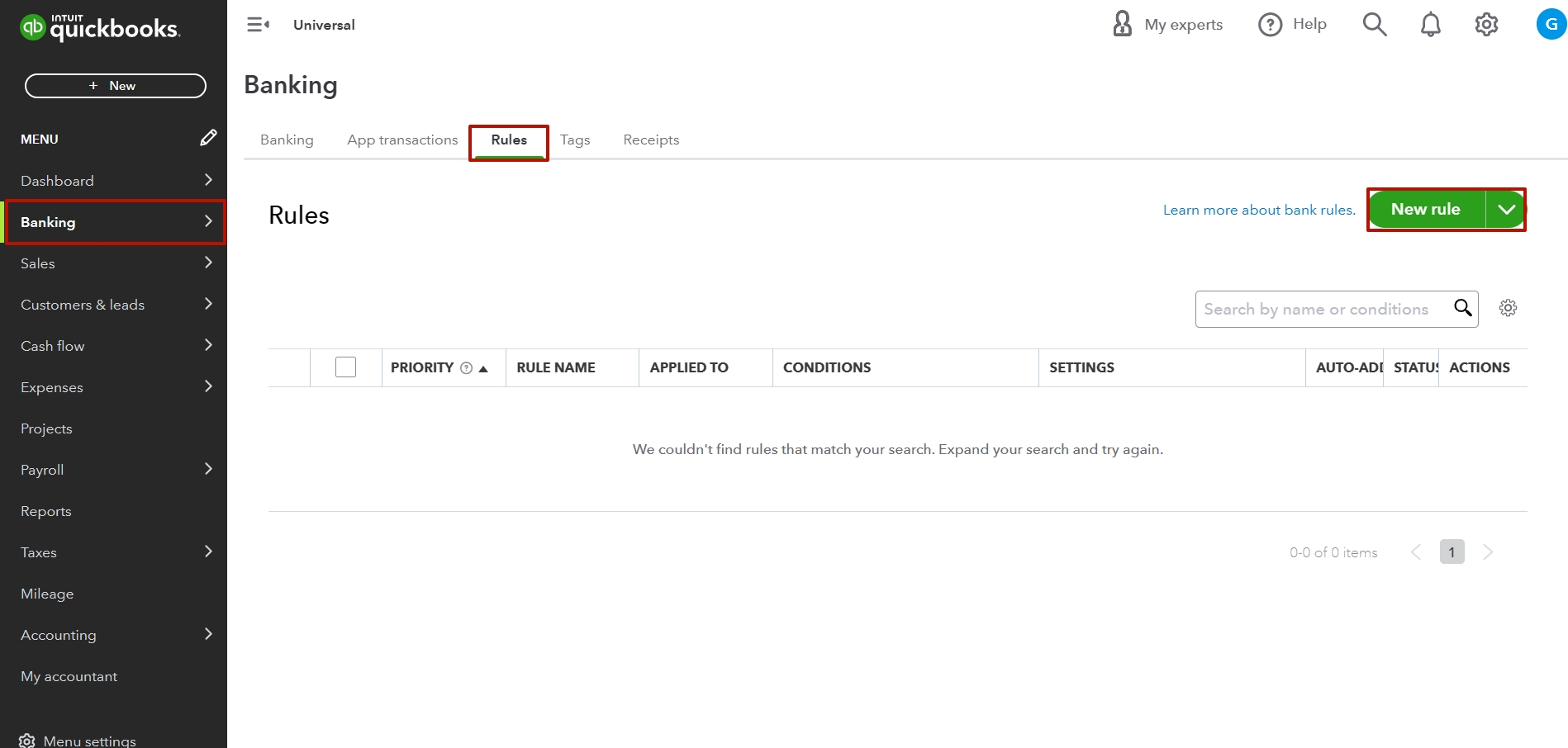This screenshot has width=1568, height=748.
Task: Open QuickBooks settings gear
Action: pos(1486,24)
